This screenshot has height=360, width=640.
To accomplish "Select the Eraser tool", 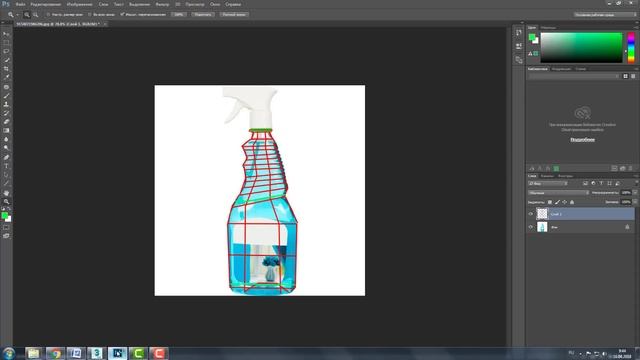I will coord(6,122).
